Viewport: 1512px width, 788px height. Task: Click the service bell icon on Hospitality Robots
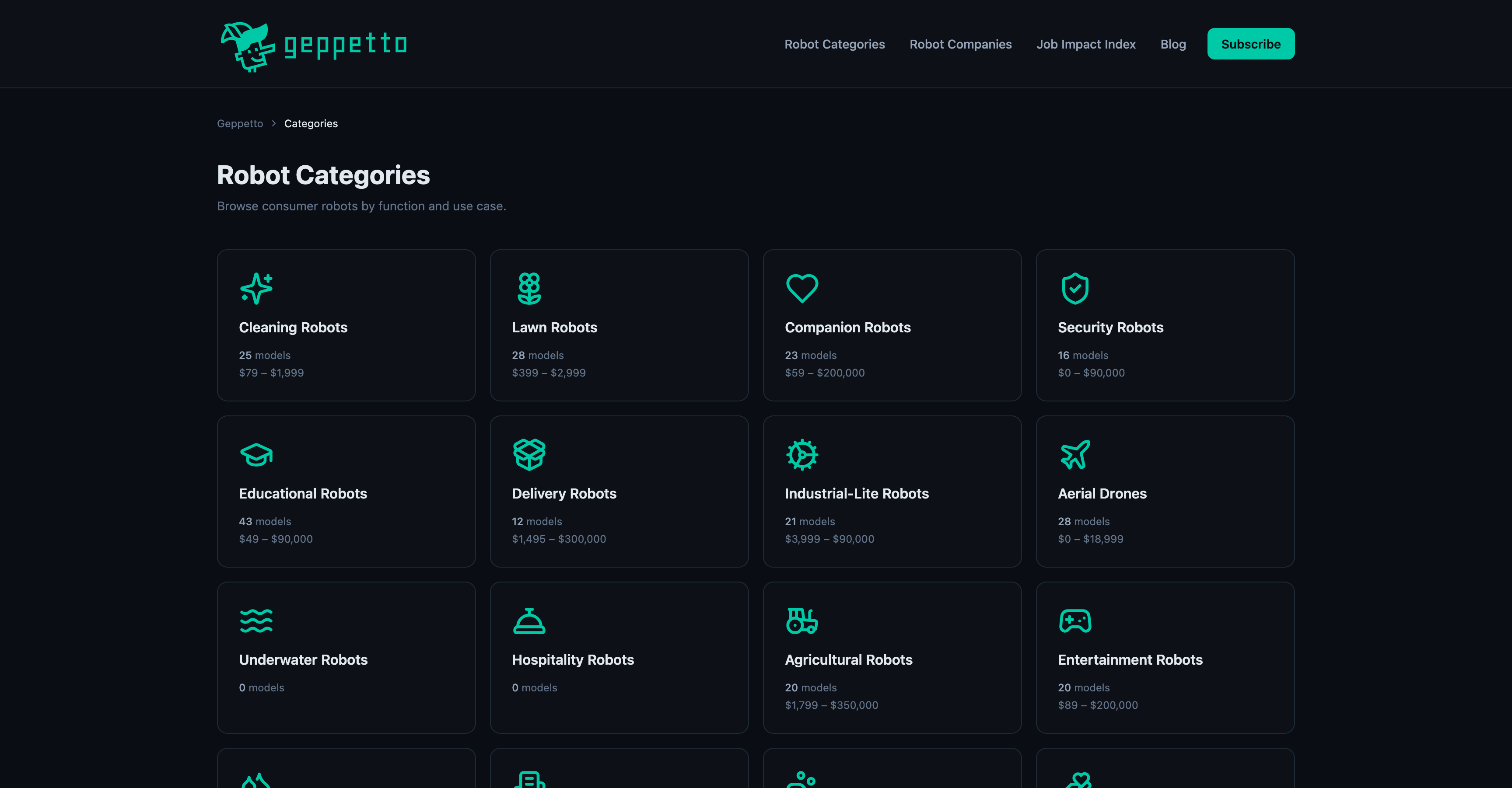[x=529, y=621]
